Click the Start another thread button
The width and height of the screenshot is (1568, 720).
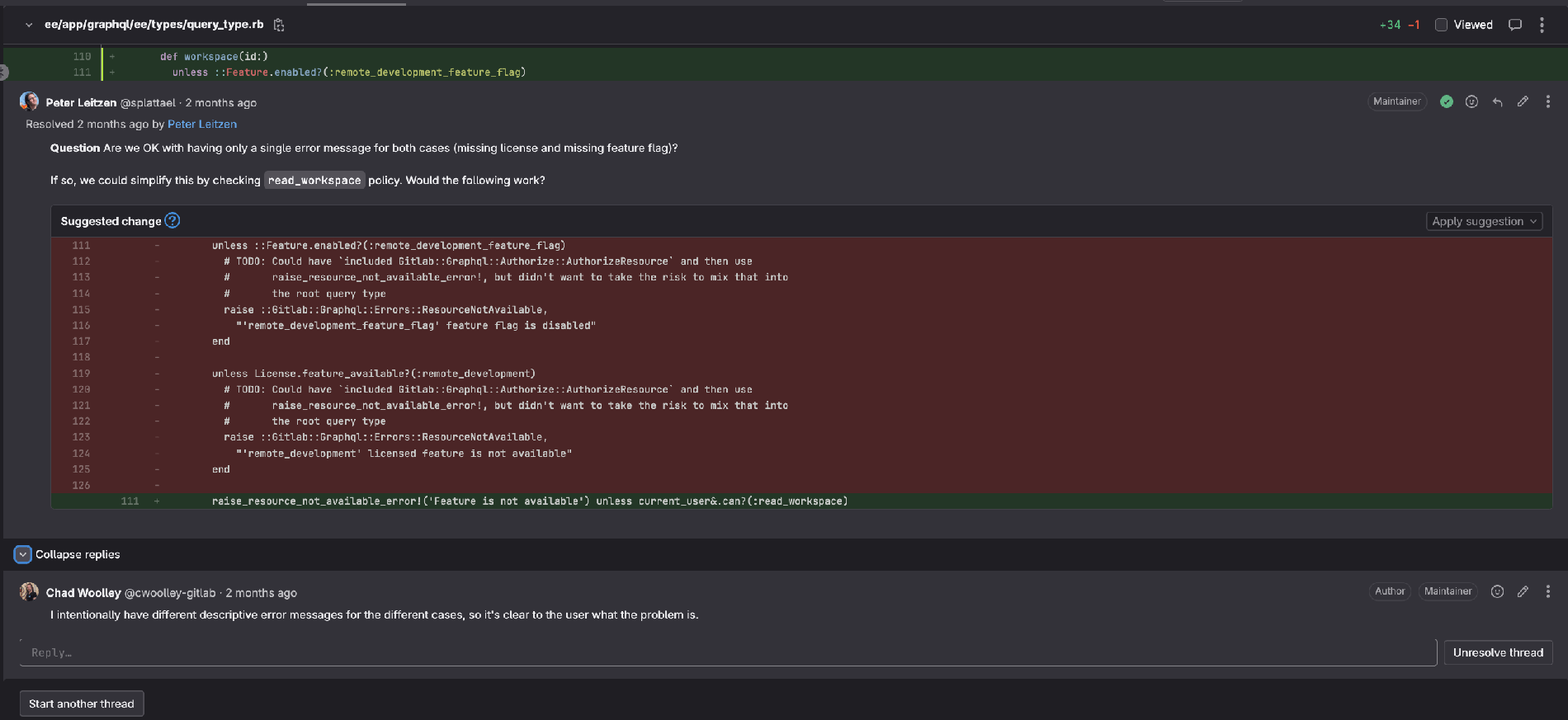(x=82, y=704)
